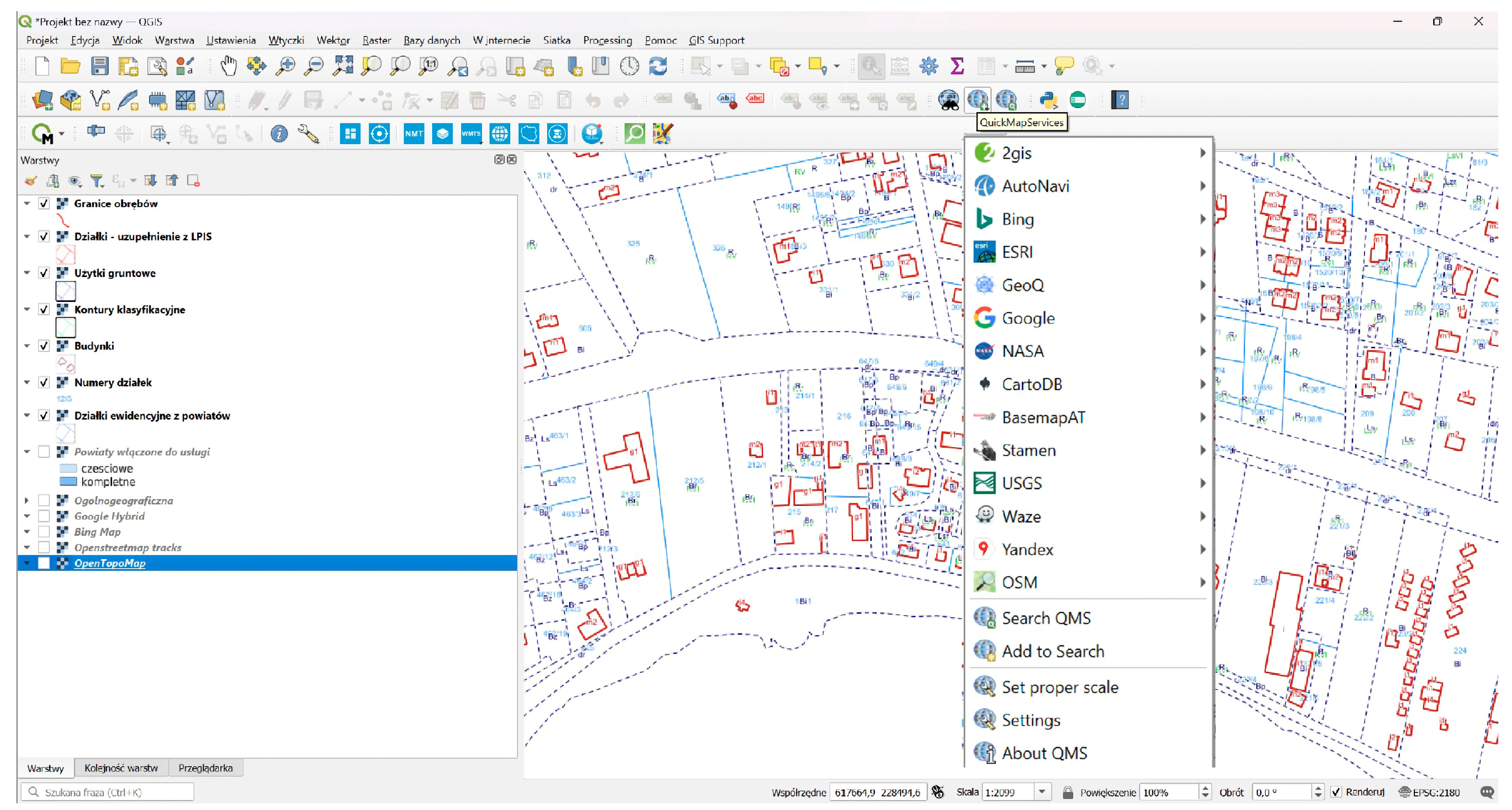1512x810 pixels.
Task: Open the Wtyczki menu
Action: (x=286, y=41)
